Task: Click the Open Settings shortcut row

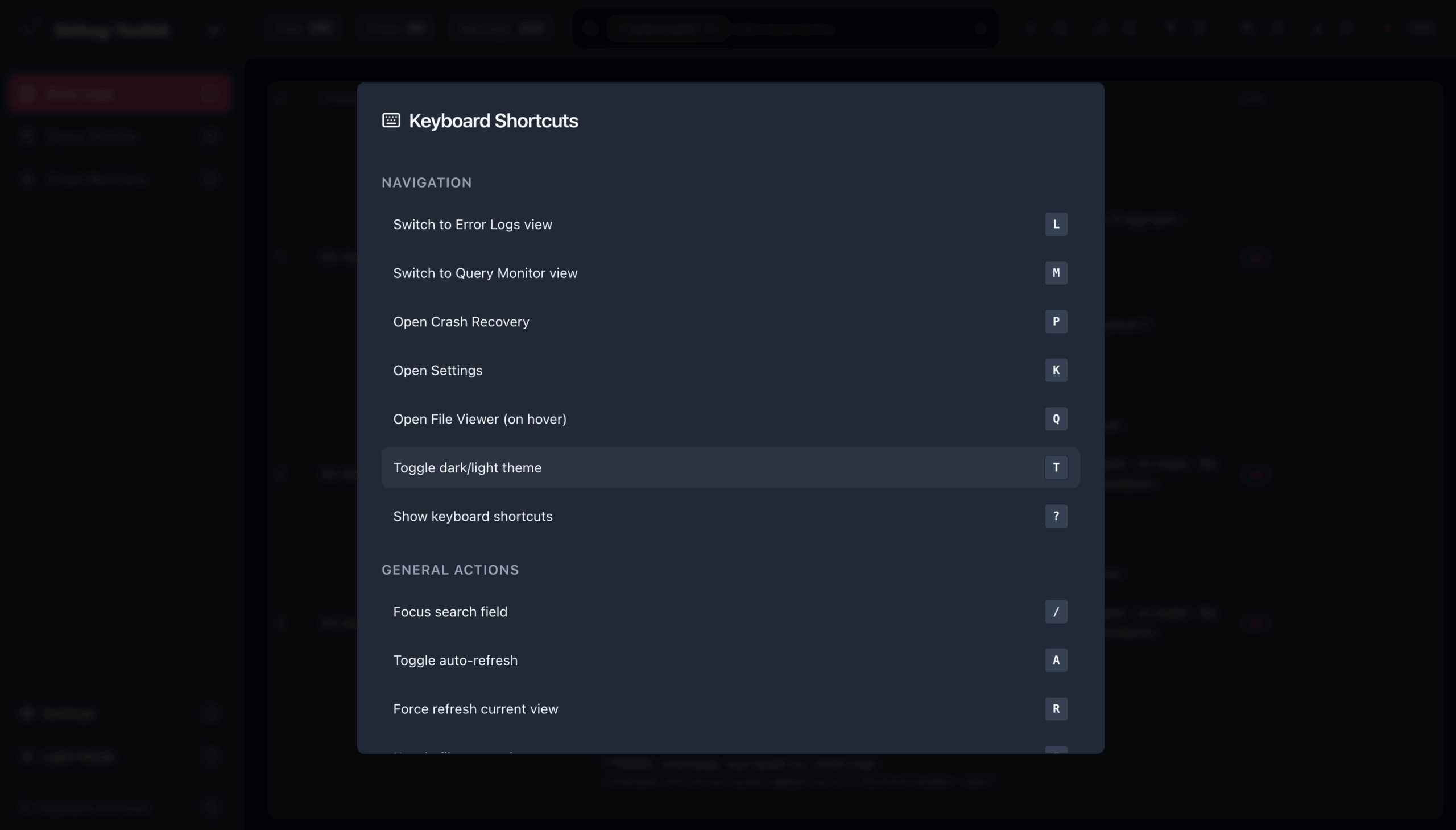Action: [438, 371]
